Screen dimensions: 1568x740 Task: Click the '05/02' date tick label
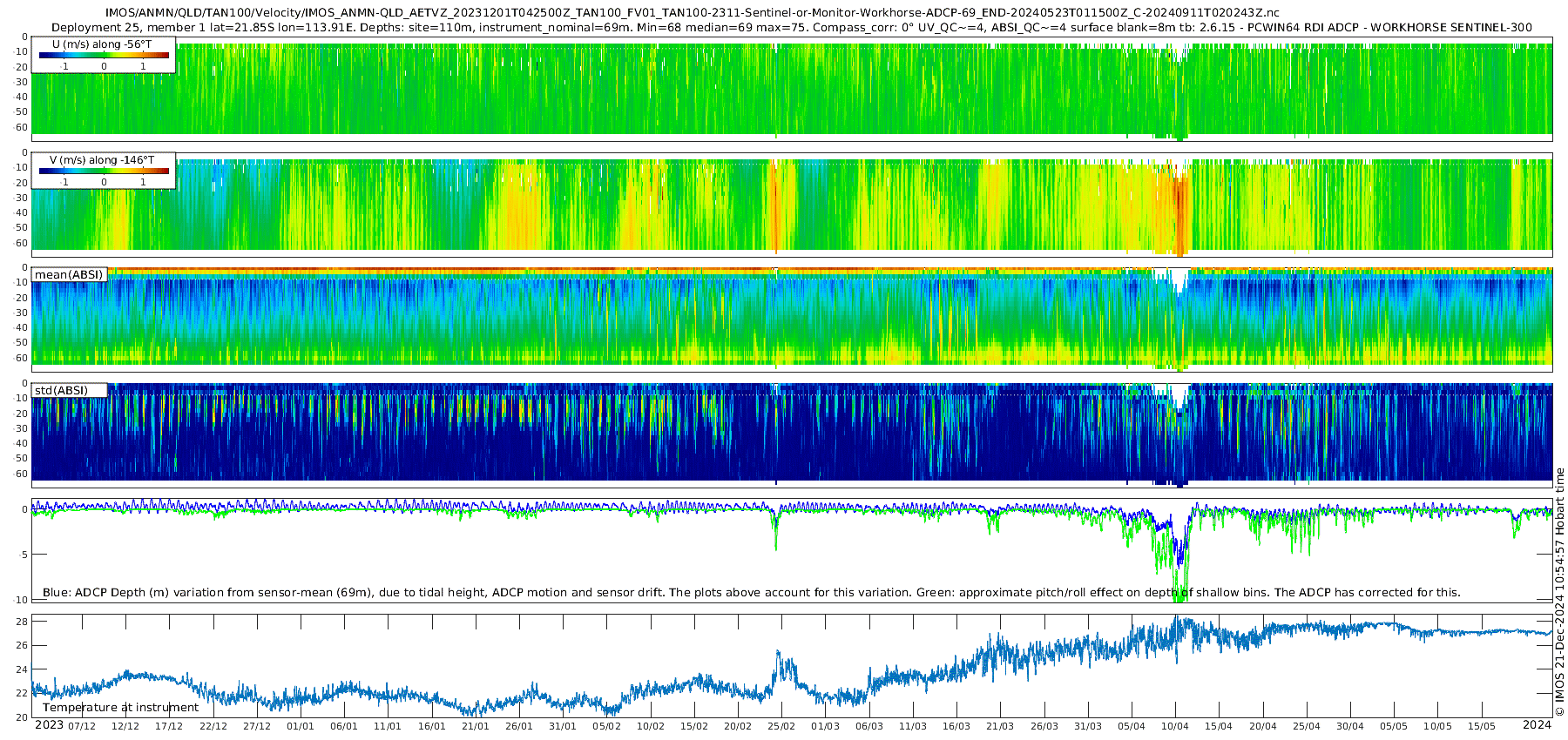point(607,727)
